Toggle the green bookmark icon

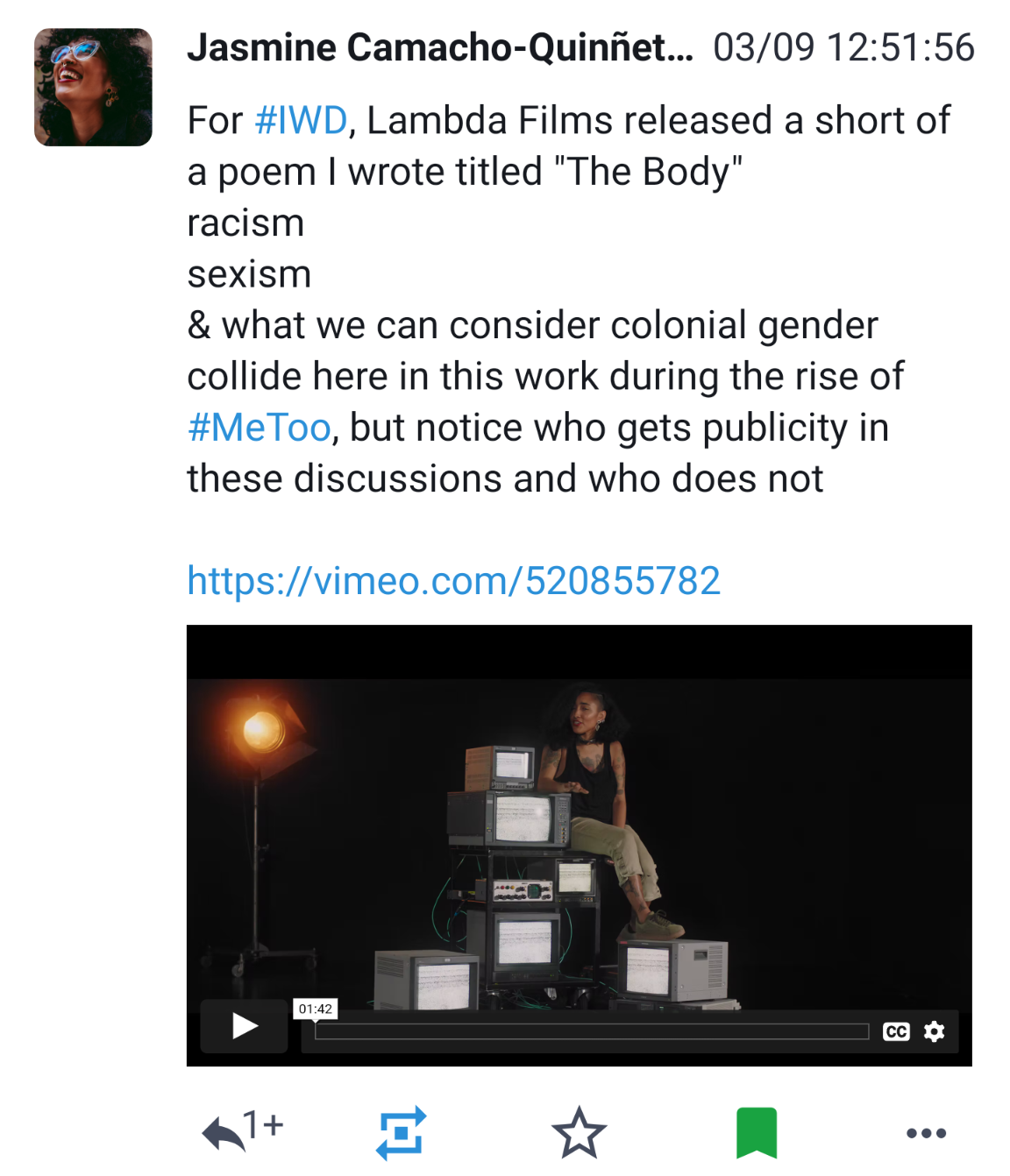coord(757,1133)
